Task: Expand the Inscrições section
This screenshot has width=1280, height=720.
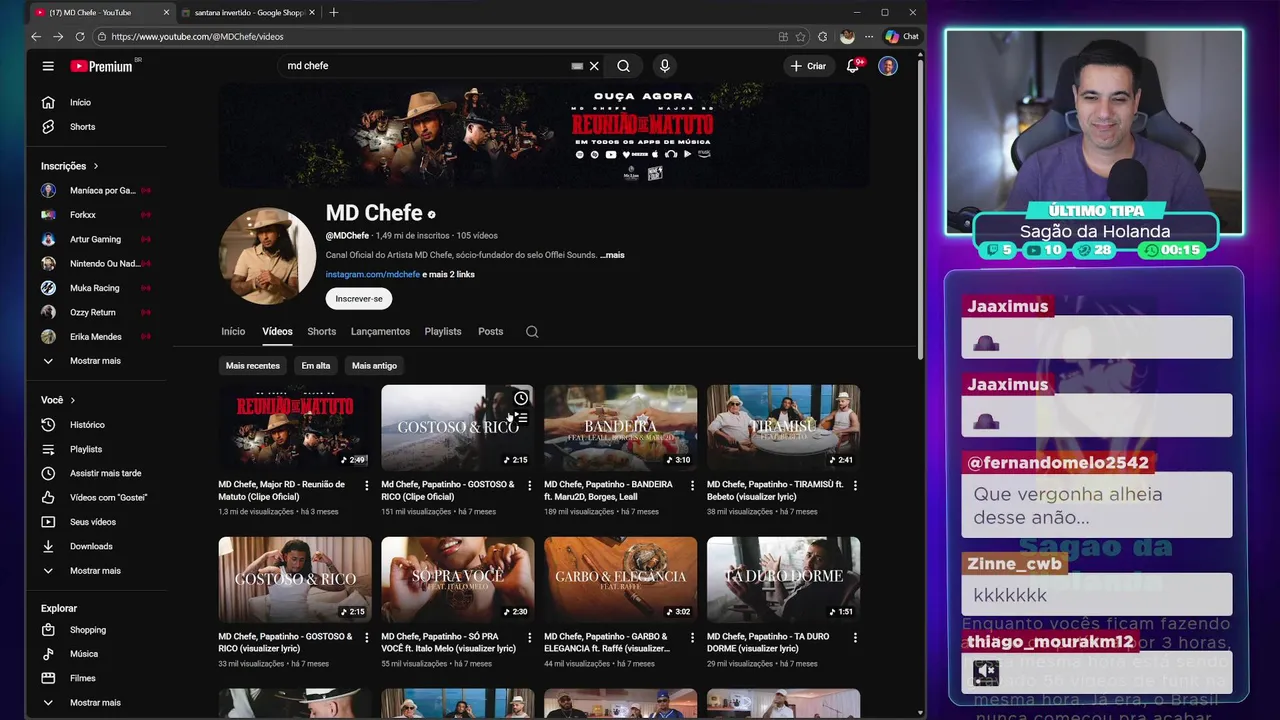Action: pos(70,166)
